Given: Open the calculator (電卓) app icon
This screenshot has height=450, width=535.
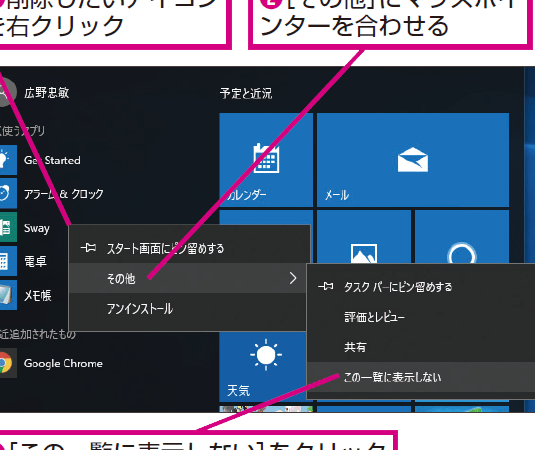Looking at the screenshot, I should click(x=8, y=261).
